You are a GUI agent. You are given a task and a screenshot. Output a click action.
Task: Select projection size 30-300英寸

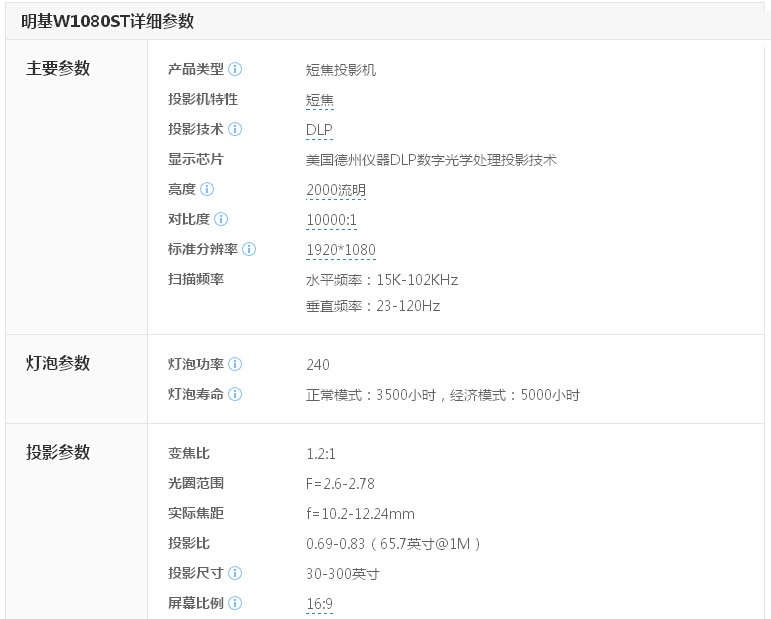(343, 574)
